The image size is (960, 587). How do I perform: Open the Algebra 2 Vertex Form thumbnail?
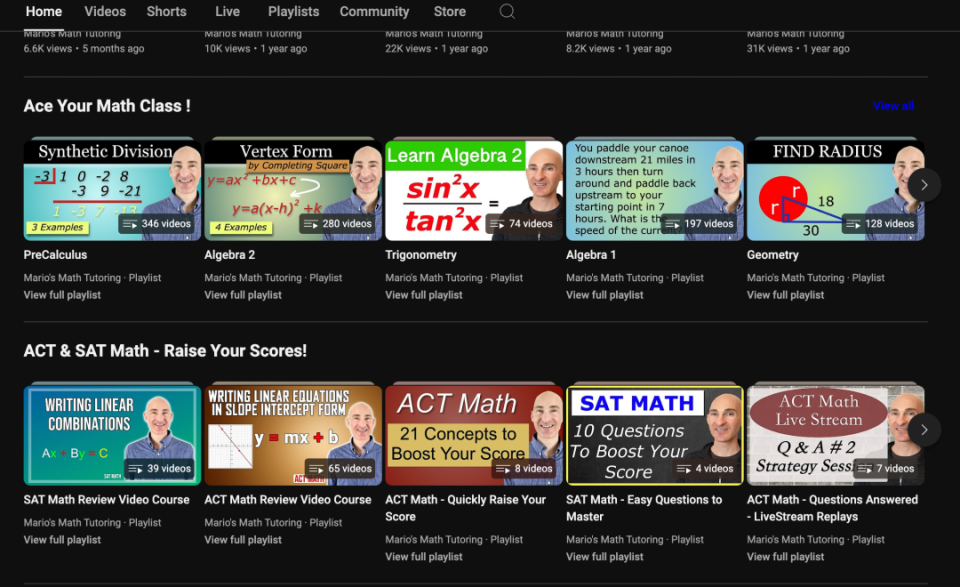coord(293,190)
